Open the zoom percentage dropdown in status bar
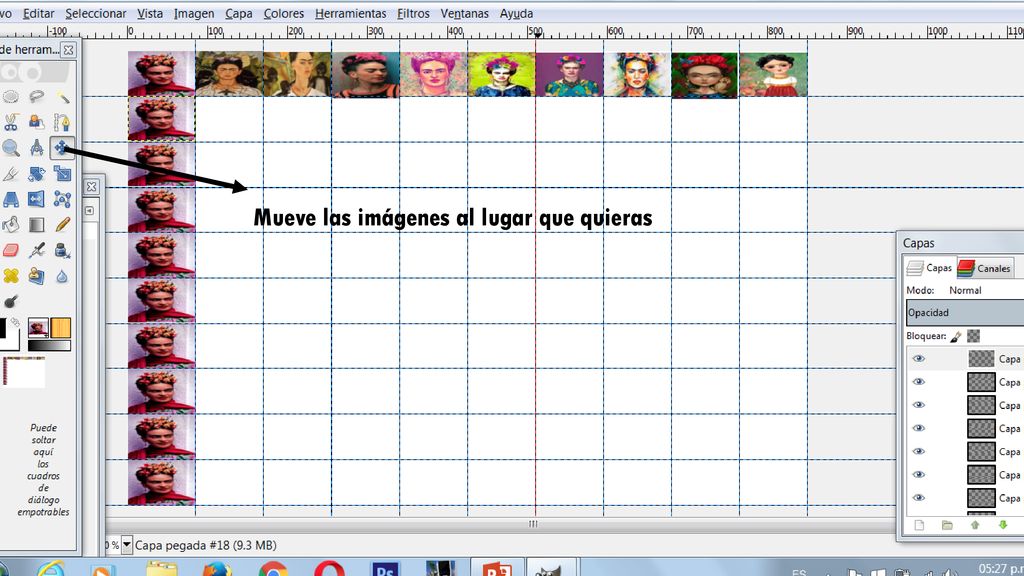Image resolution: width=1024 pixels, height=576 pixels. pyautogui.click(x=127, y=545)
